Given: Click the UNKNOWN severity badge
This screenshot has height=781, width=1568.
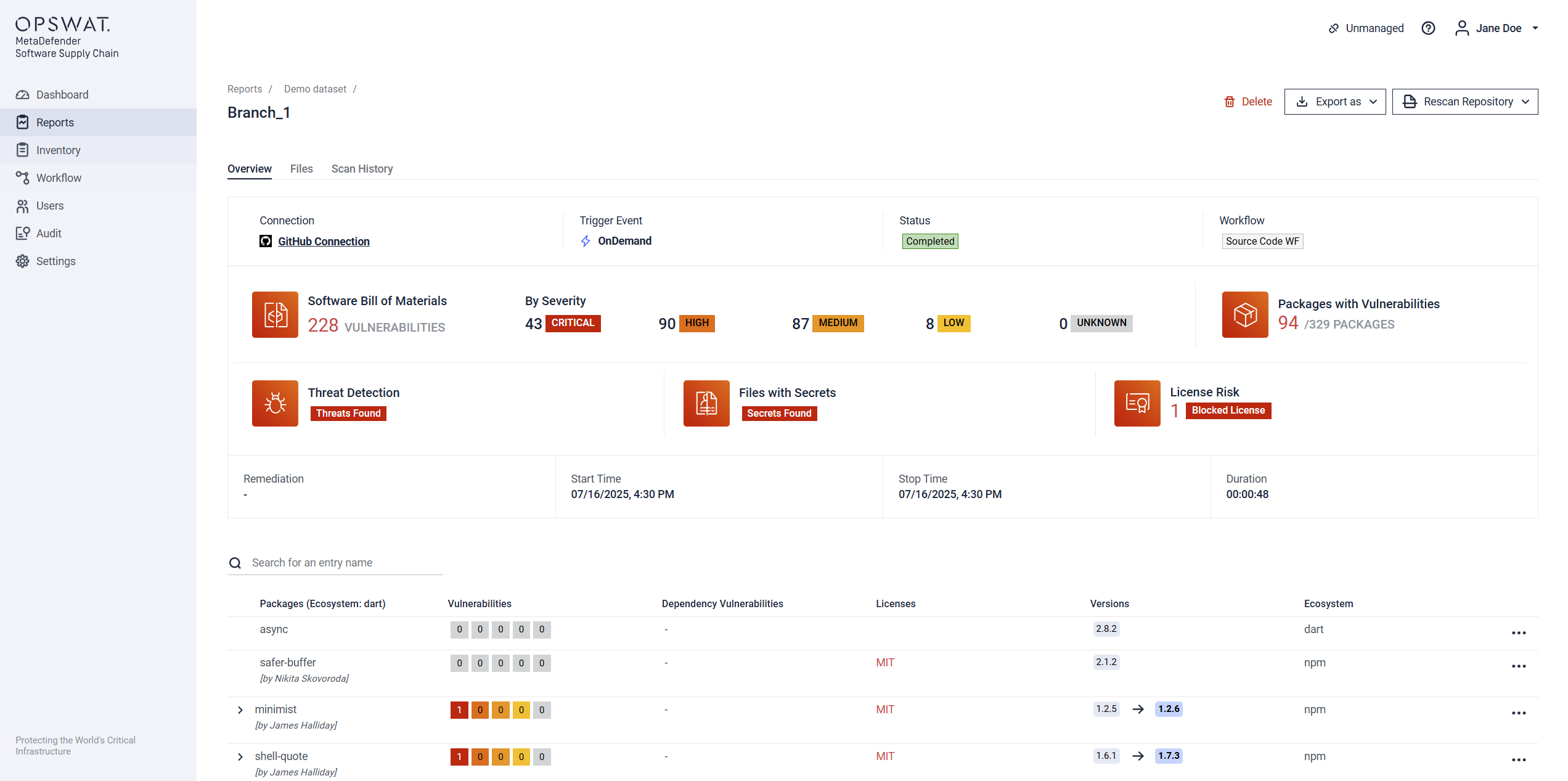Looking at the screenshot, I should [1101, 323].
